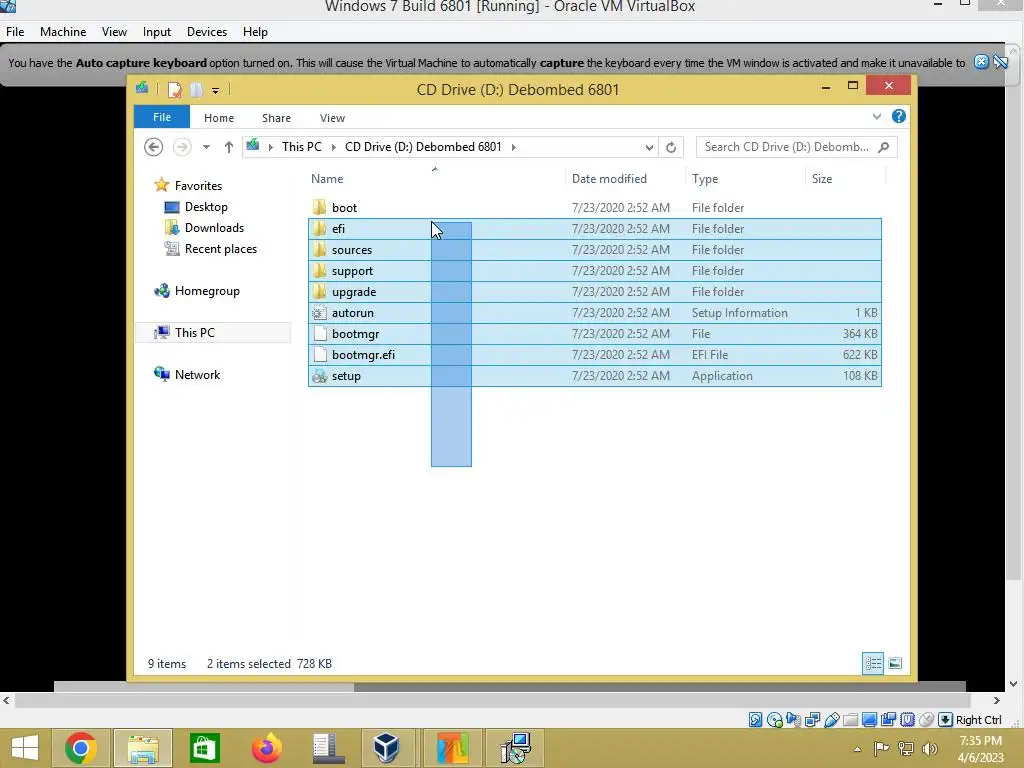Viewport: 1024px width, 768px height.
Task: Click VirtualBox shared folders indicator
Action: pyautogui.click(x=850, y=720)
